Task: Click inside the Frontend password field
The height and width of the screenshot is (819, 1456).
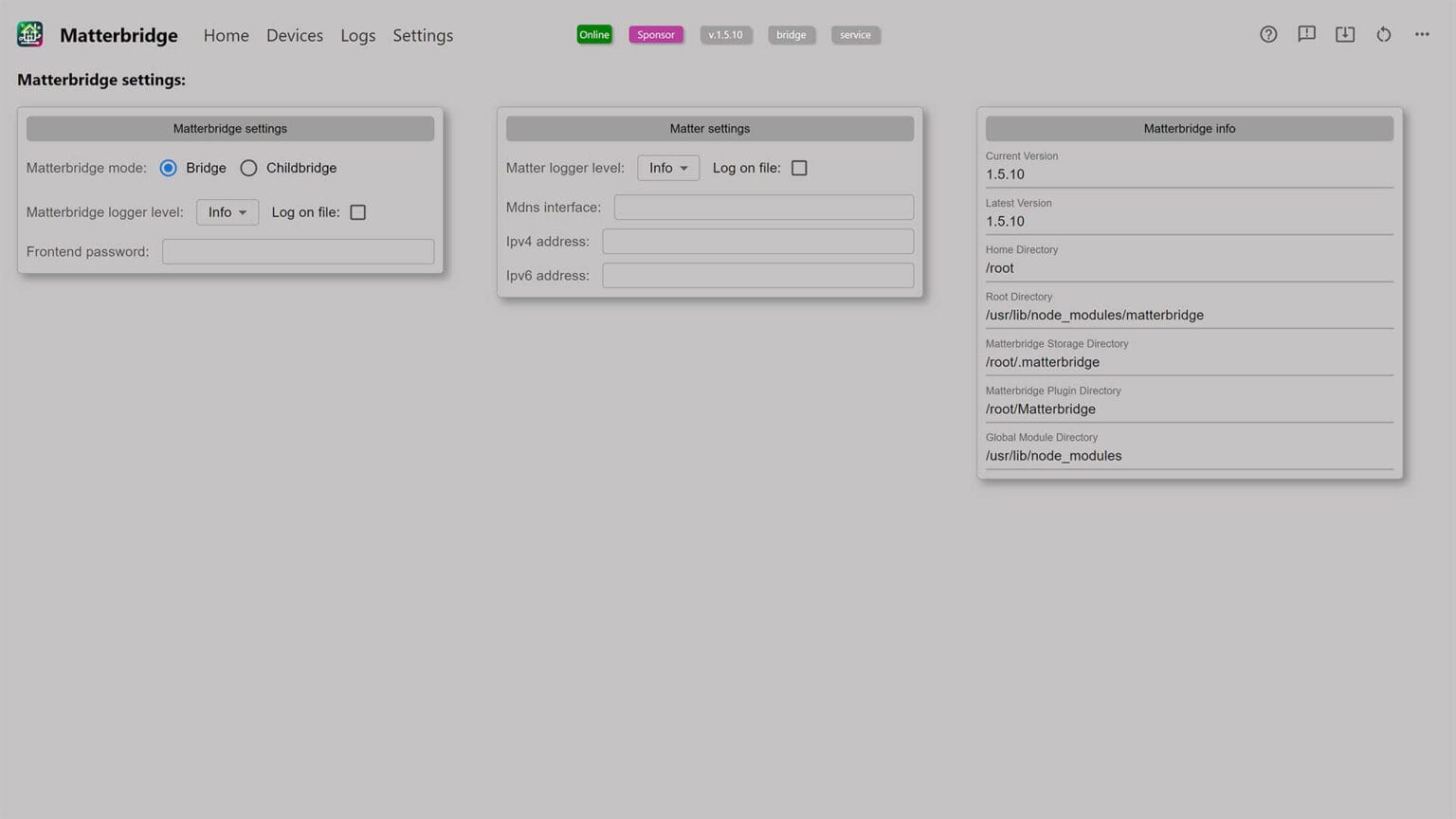Action: coord(298,251)
